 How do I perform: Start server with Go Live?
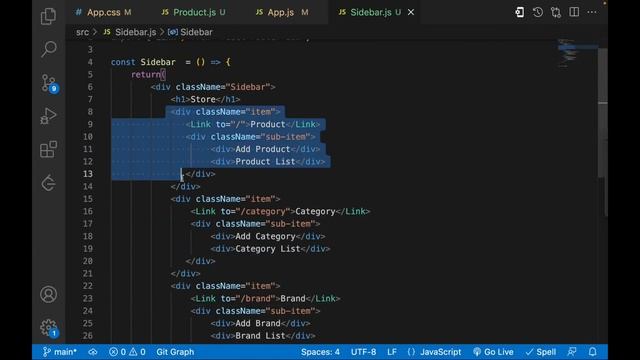tap(493, 352)
